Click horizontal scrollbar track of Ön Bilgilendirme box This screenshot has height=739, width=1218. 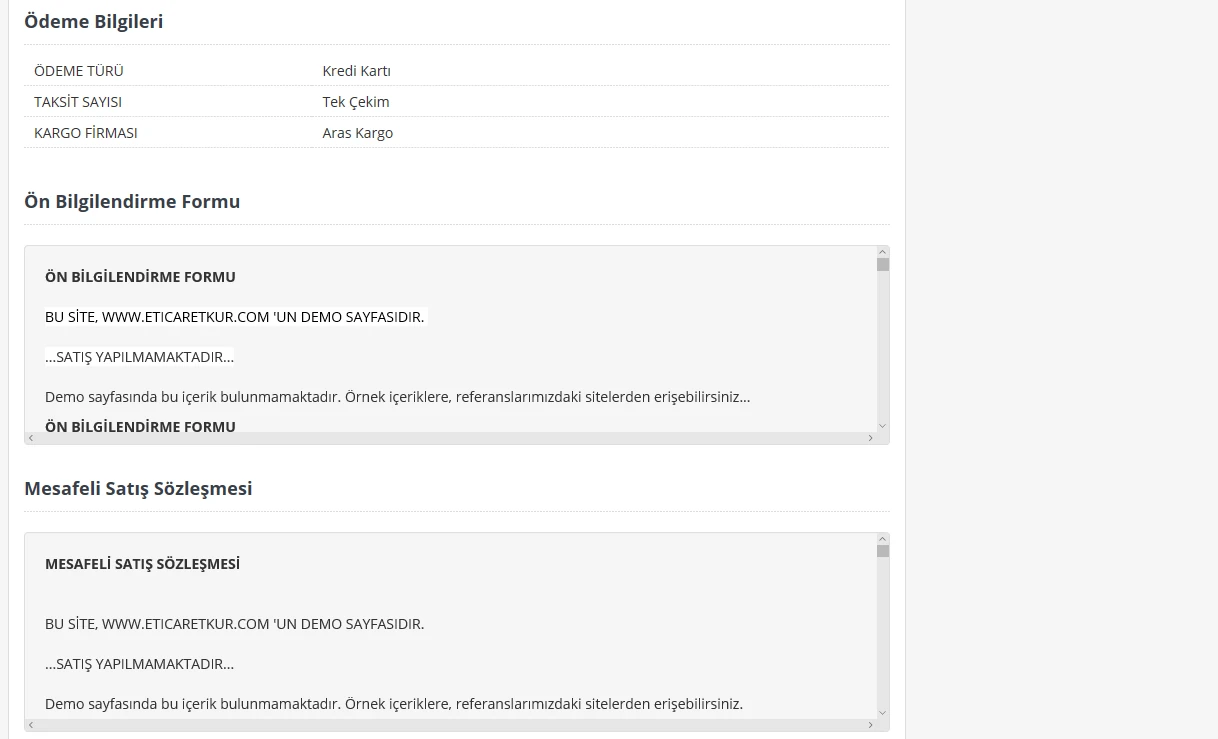point(450,438)
